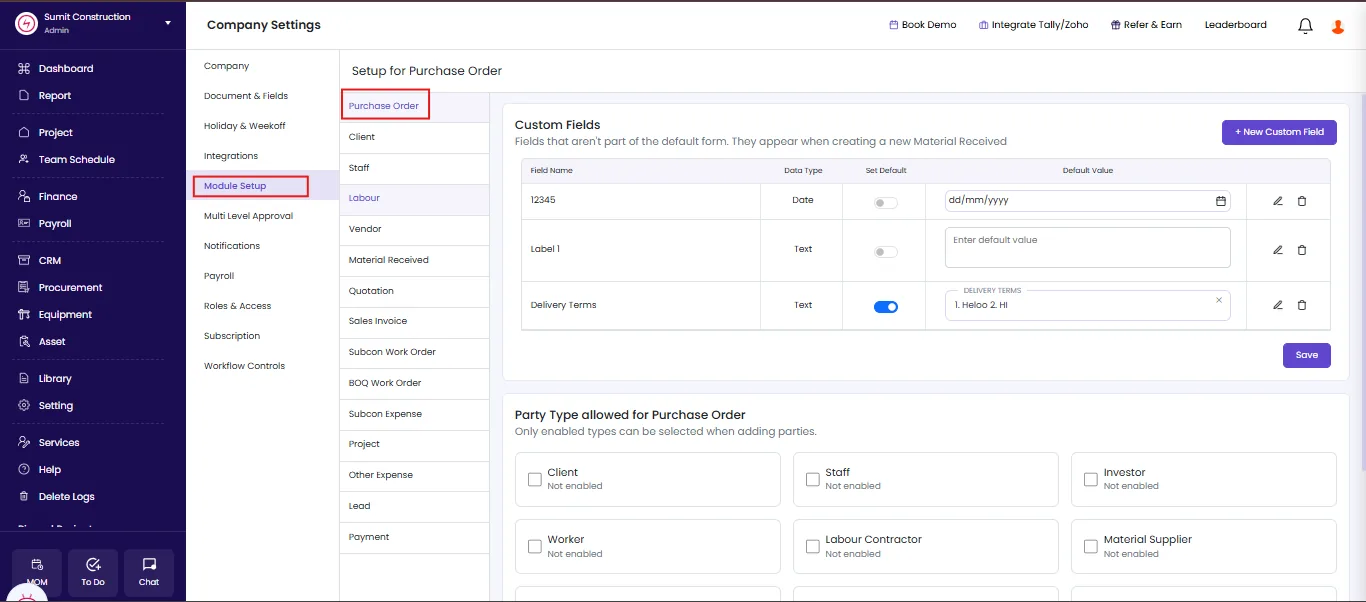
Task: Open the To Do shortcut button
Action: (x=93, y=572)
